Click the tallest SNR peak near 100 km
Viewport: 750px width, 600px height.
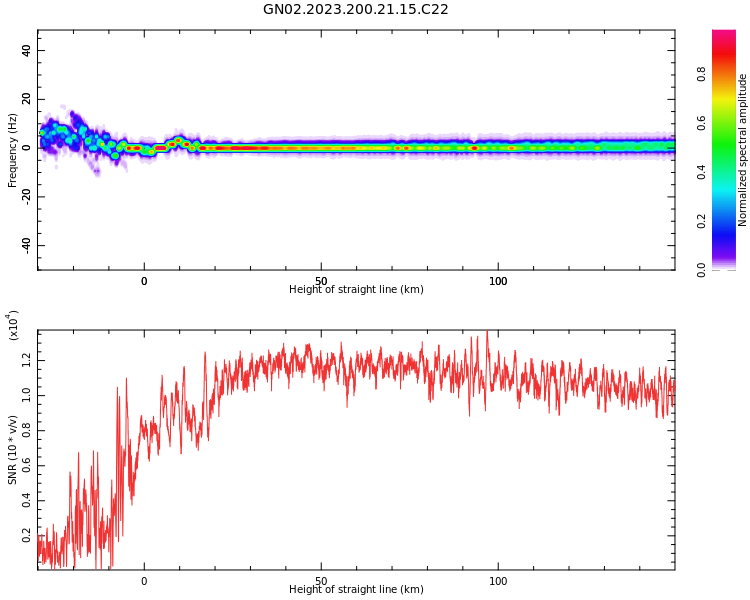click(x=487, y=332)
